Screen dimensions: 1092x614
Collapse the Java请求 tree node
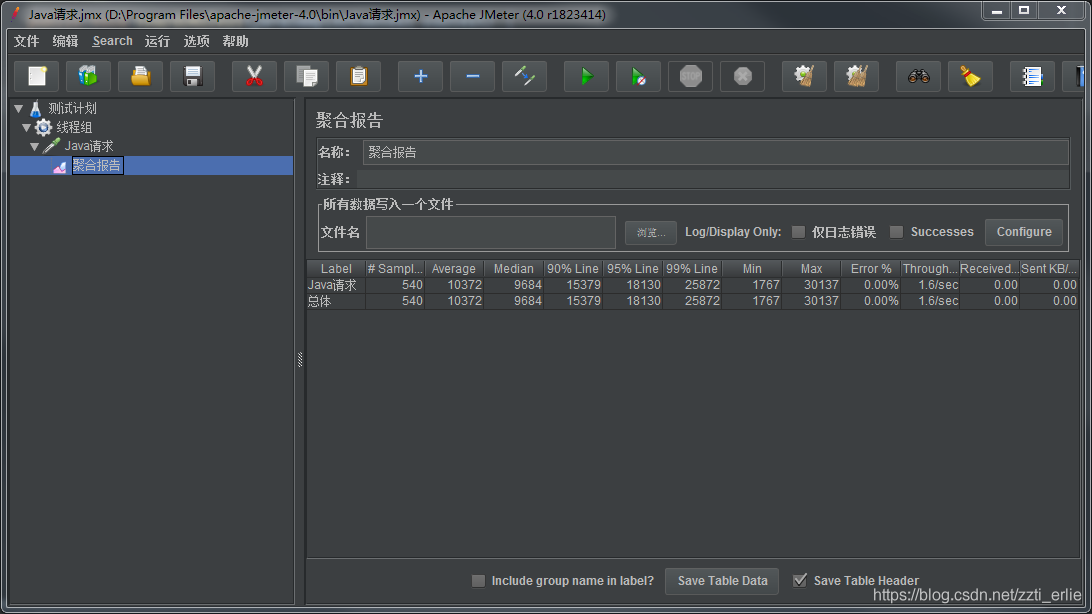pyautogui.click(x=35, y=146)
